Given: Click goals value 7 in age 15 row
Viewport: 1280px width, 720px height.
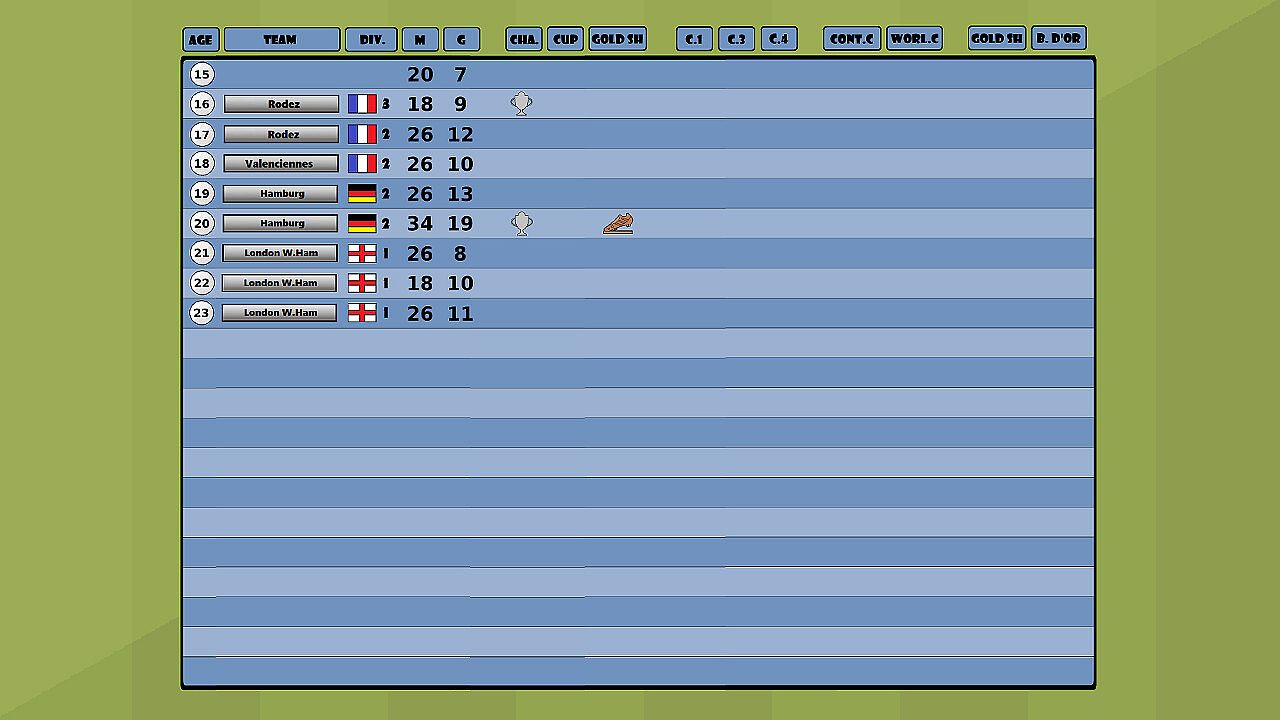Looking at the screenshot, I should click(x=460, y=75).
